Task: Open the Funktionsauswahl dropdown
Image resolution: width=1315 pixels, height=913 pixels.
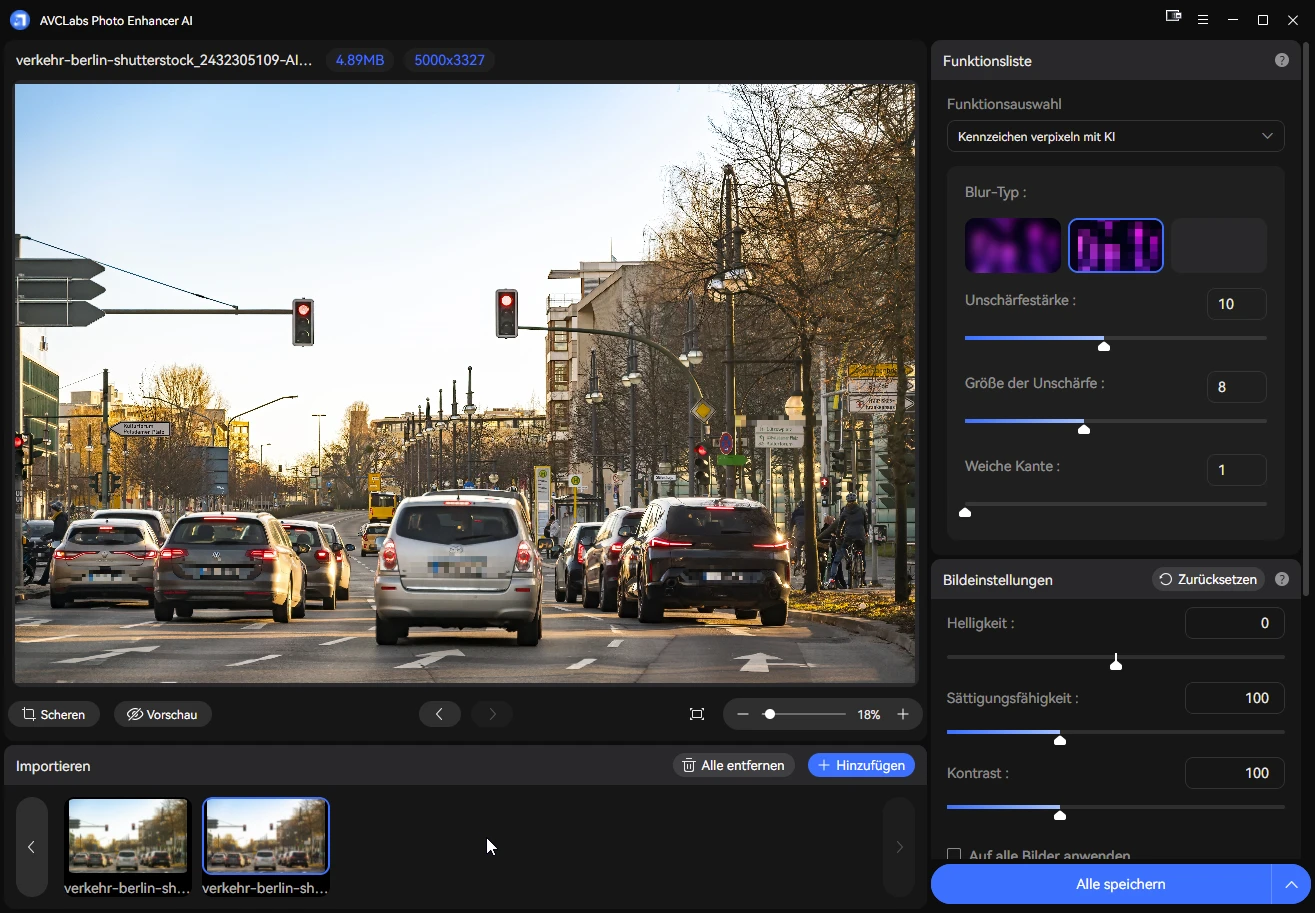Action: 1115,136
